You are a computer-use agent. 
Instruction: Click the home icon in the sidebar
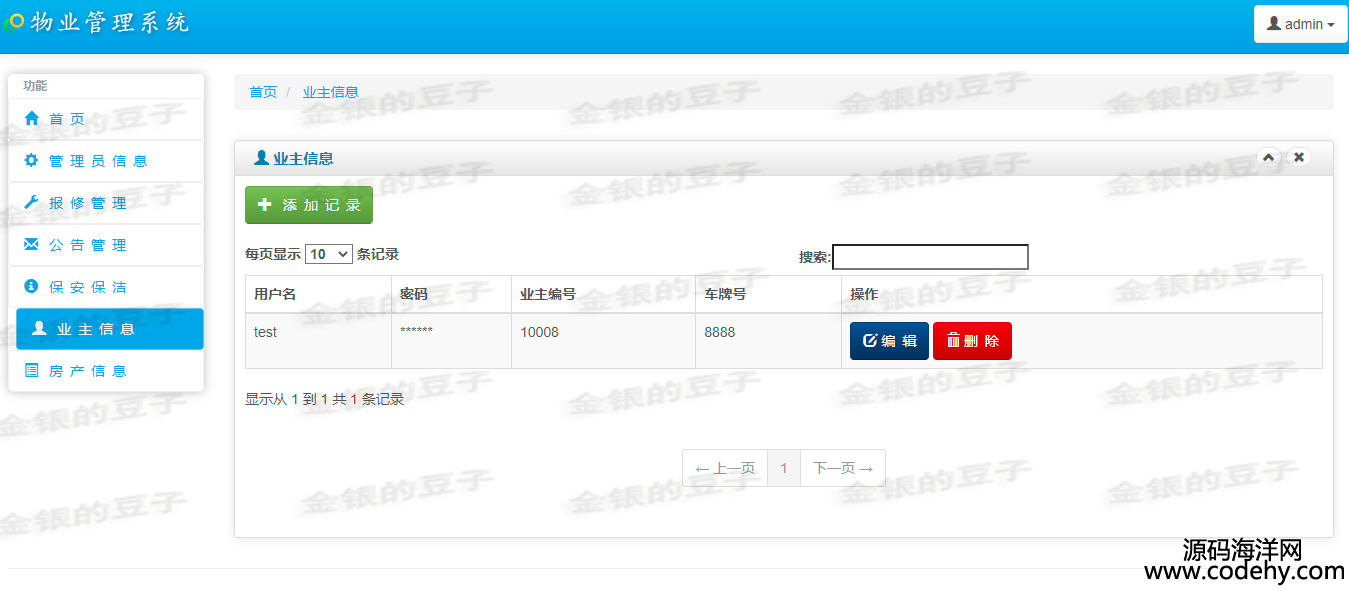[32, 119]
